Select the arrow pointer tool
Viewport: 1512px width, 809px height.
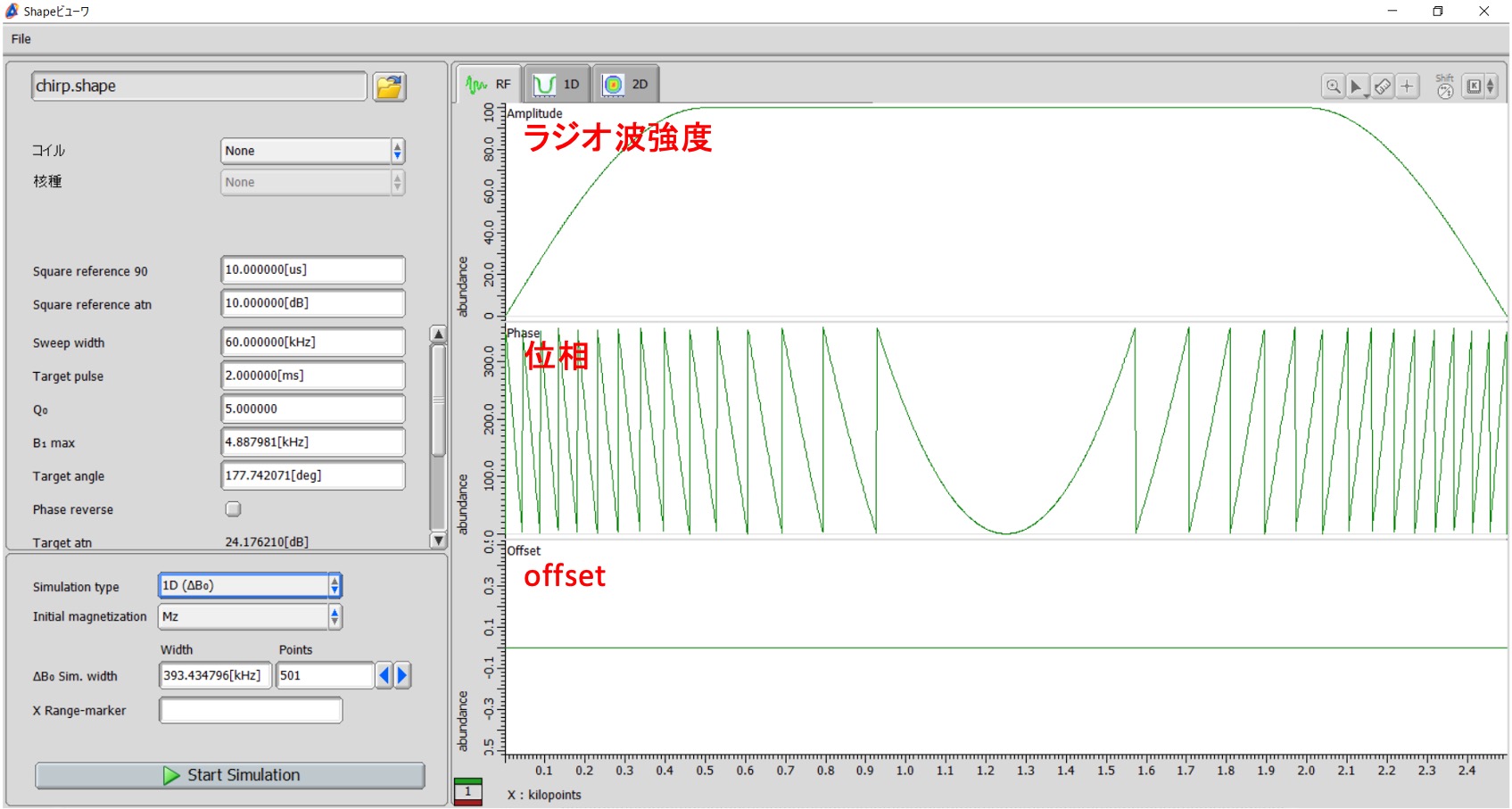pyautogui.click(x=1357, y=87)
